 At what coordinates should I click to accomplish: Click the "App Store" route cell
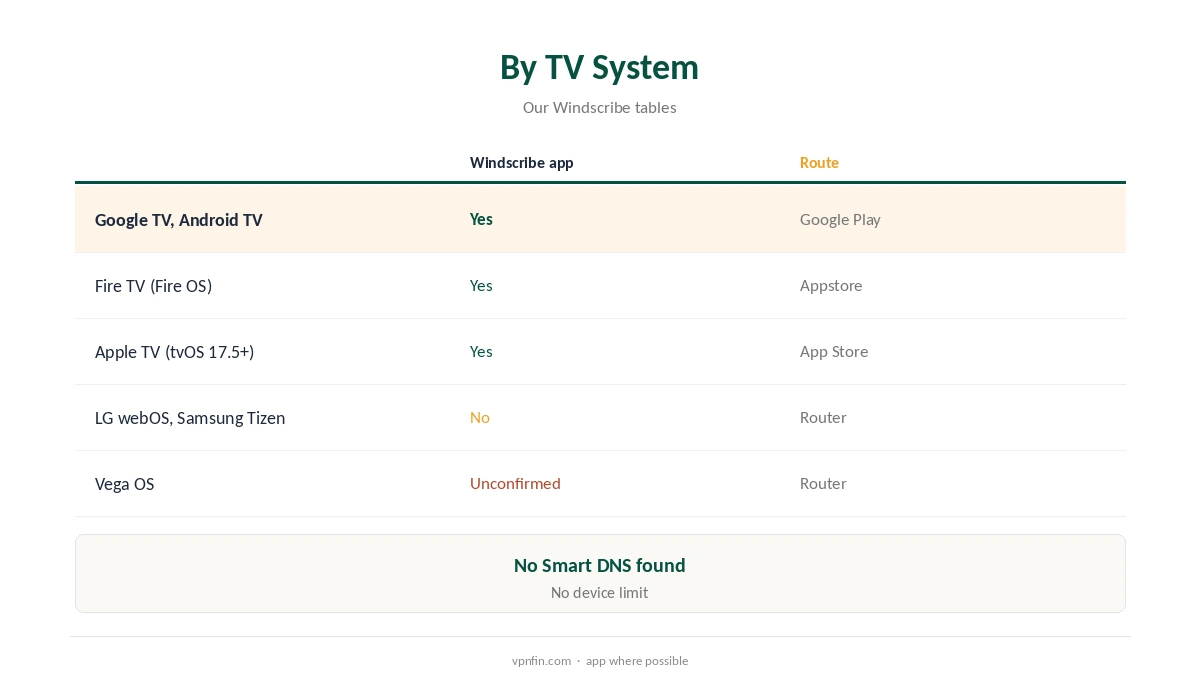(x=834, y=352)
